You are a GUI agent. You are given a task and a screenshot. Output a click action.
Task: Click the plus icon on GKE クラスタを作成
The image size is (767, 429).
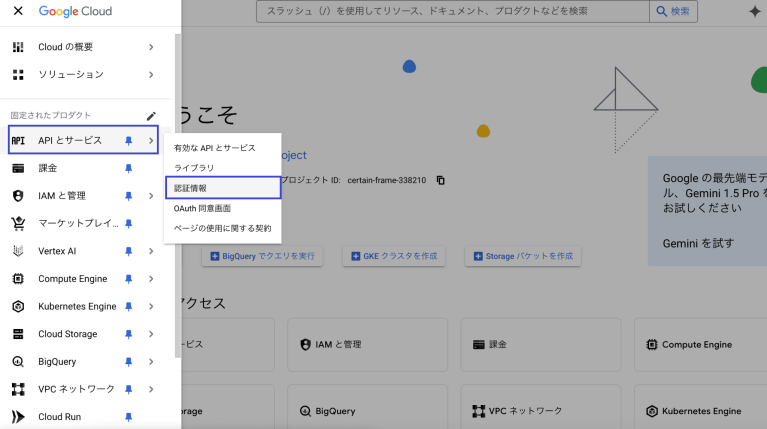coord(356,256)
